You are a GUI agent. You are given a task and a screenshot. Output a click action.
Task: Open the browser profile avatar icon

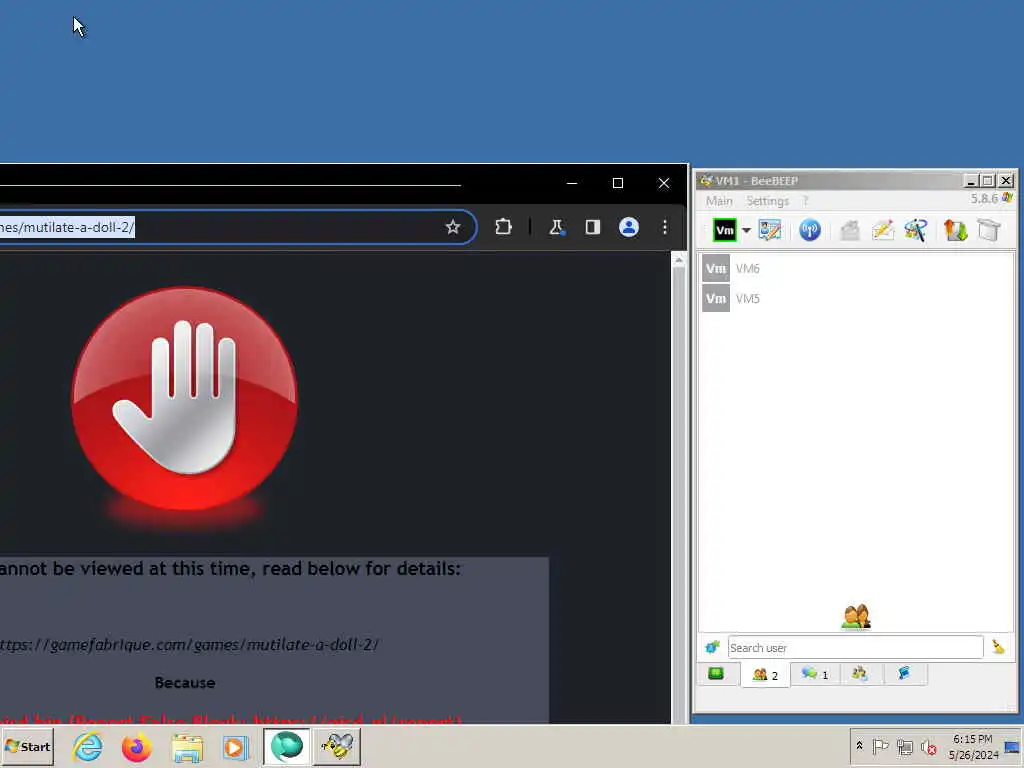pyautogui.click(x=629, y=227)
